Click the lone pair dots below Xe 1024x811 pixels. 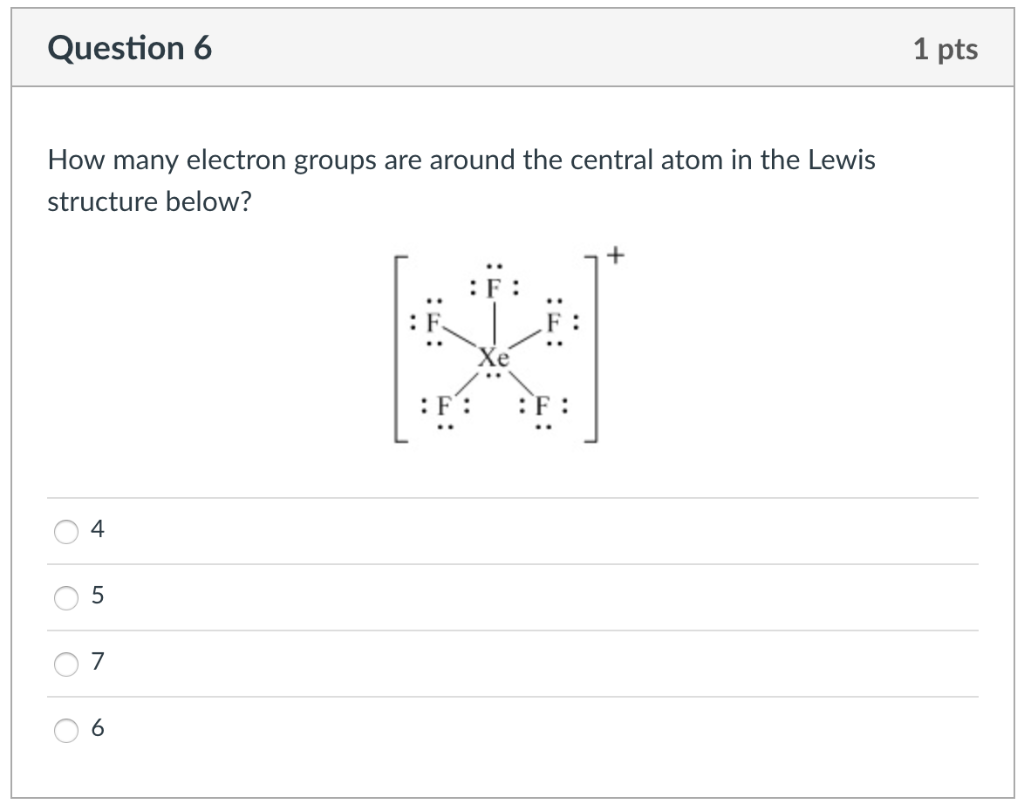493,377
